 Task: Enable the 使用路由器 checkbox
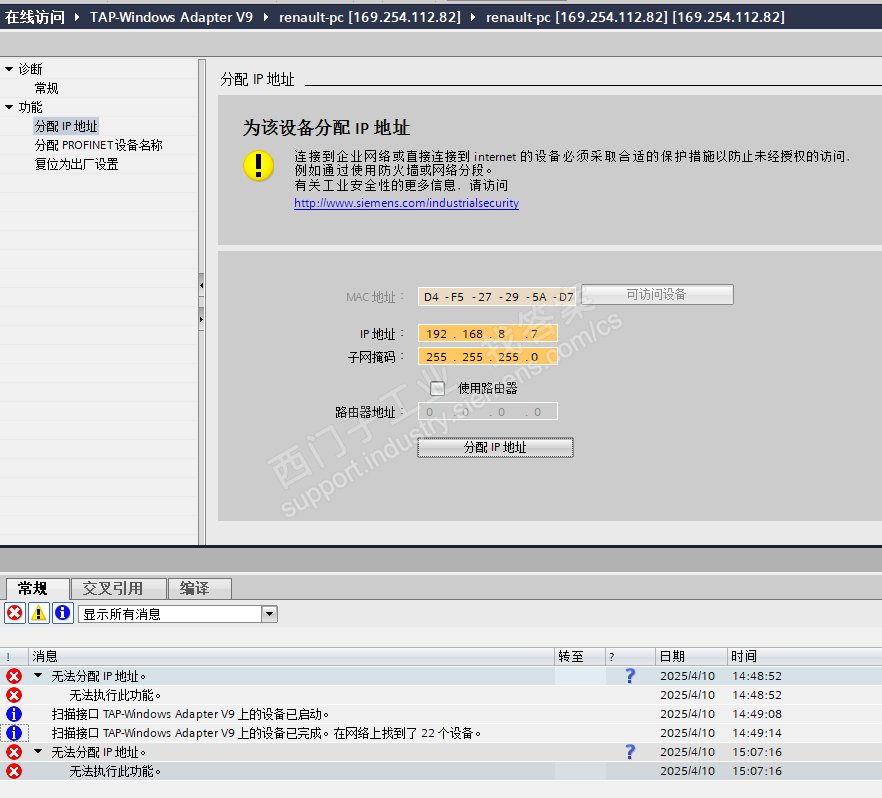(437, 388)
